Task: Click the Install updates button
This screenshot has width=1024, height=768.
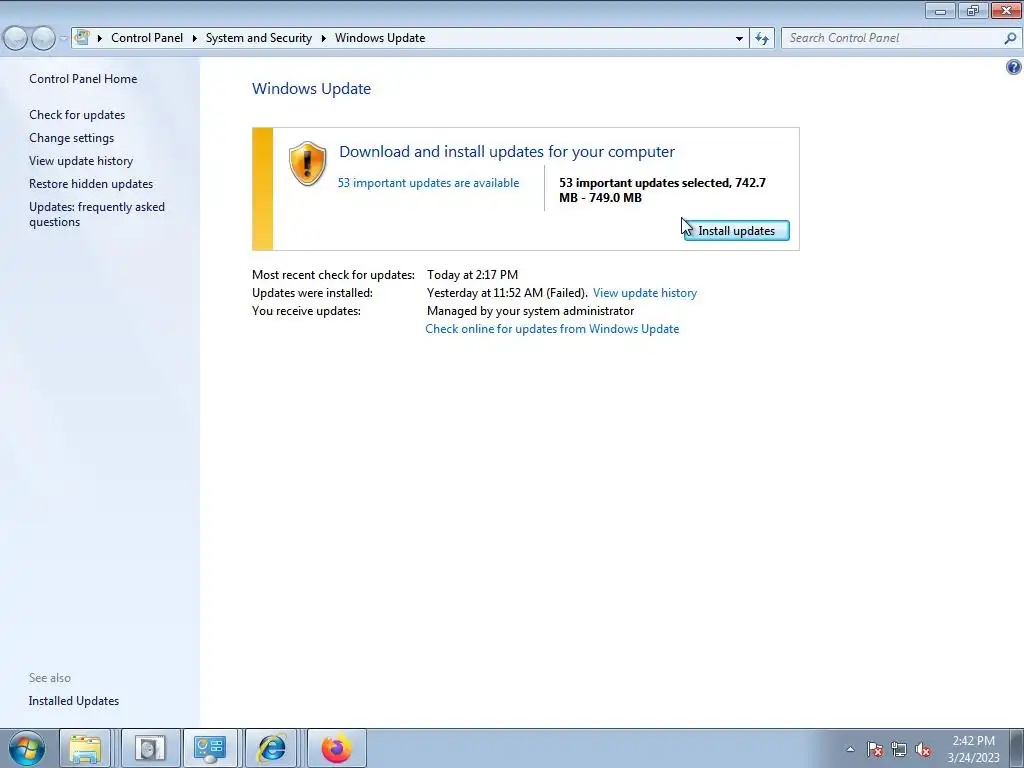Action: point(737,231)
